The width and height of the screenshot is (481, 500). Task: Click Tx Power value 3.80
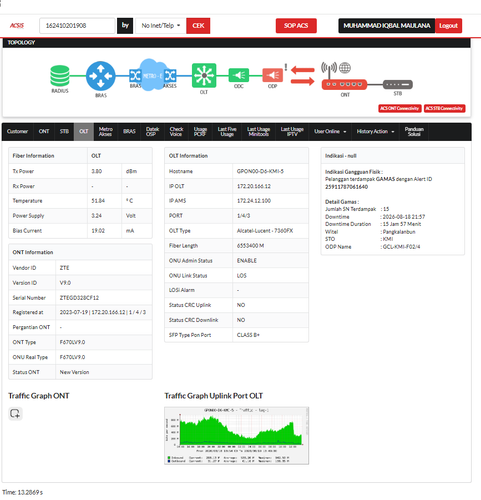[x=97, y=171]
